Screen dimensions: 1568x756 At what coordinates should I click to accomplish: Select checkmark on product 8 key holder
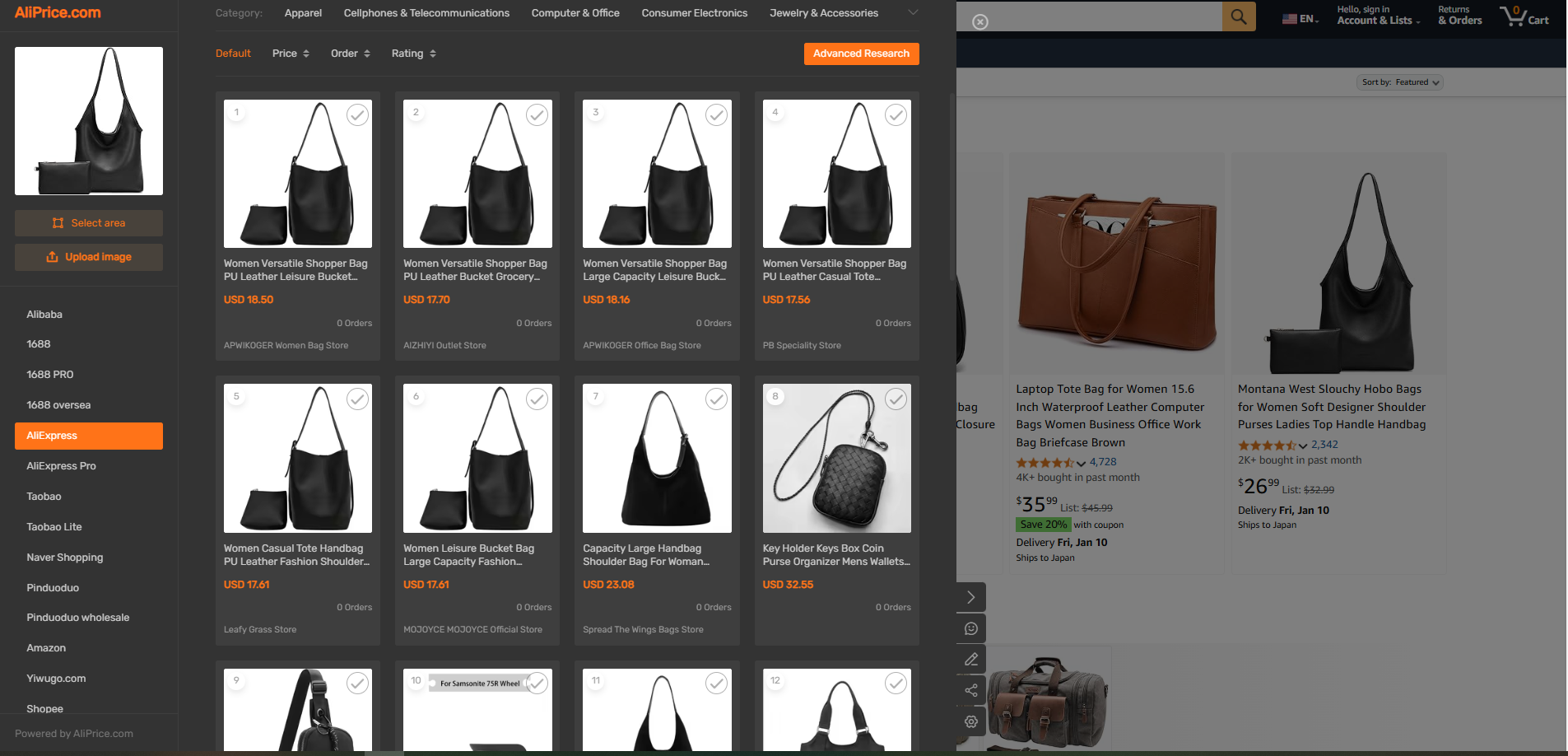(x=896, y=399)
